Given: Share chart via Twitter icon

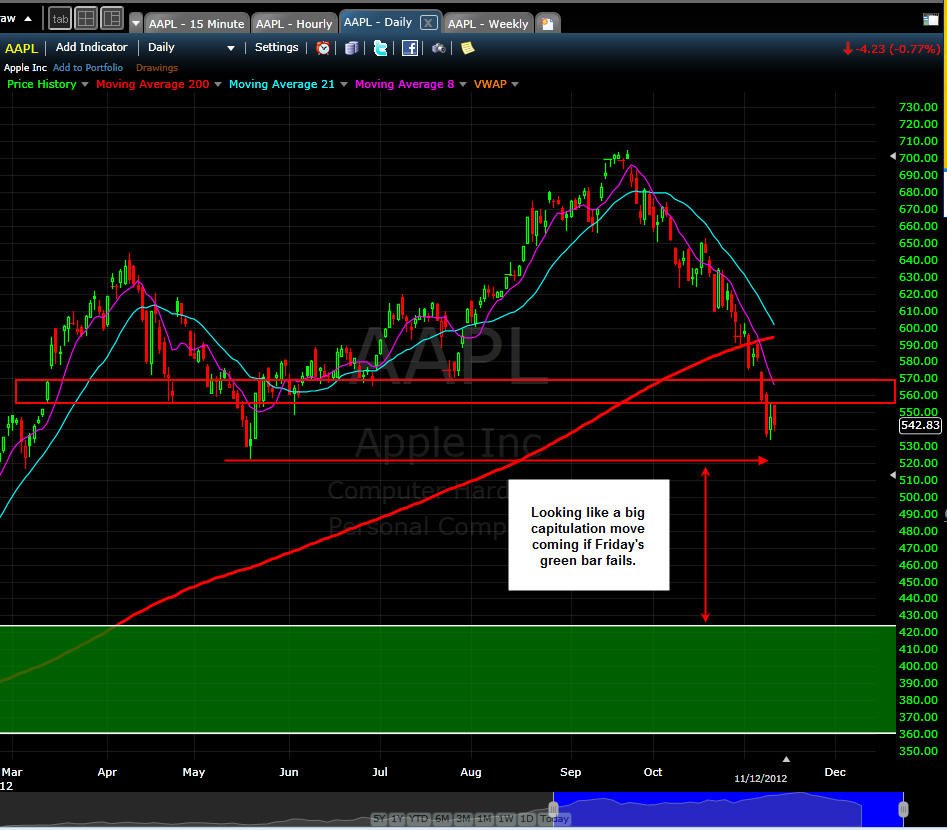Looking at the screenshot, I should point(380,48).
